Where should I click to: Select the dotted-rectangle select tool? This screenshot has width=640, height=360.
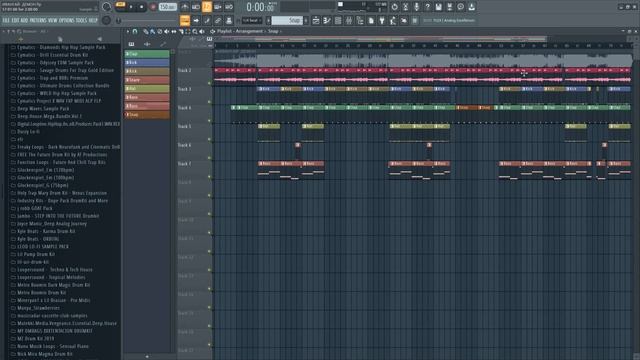point(188,31)
